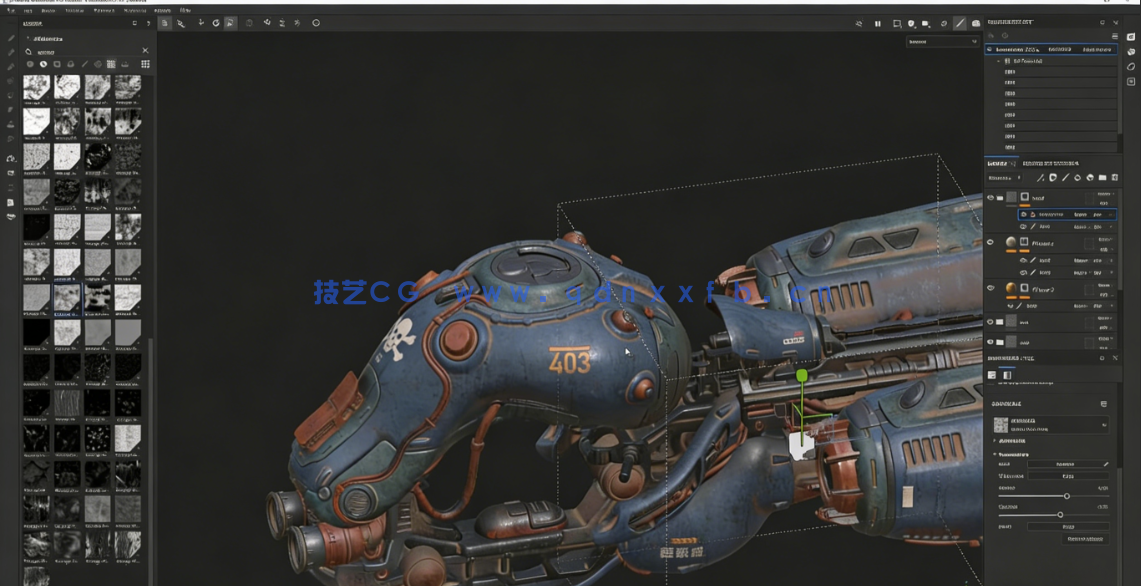Clear the assets search field with X

(145, 51)
